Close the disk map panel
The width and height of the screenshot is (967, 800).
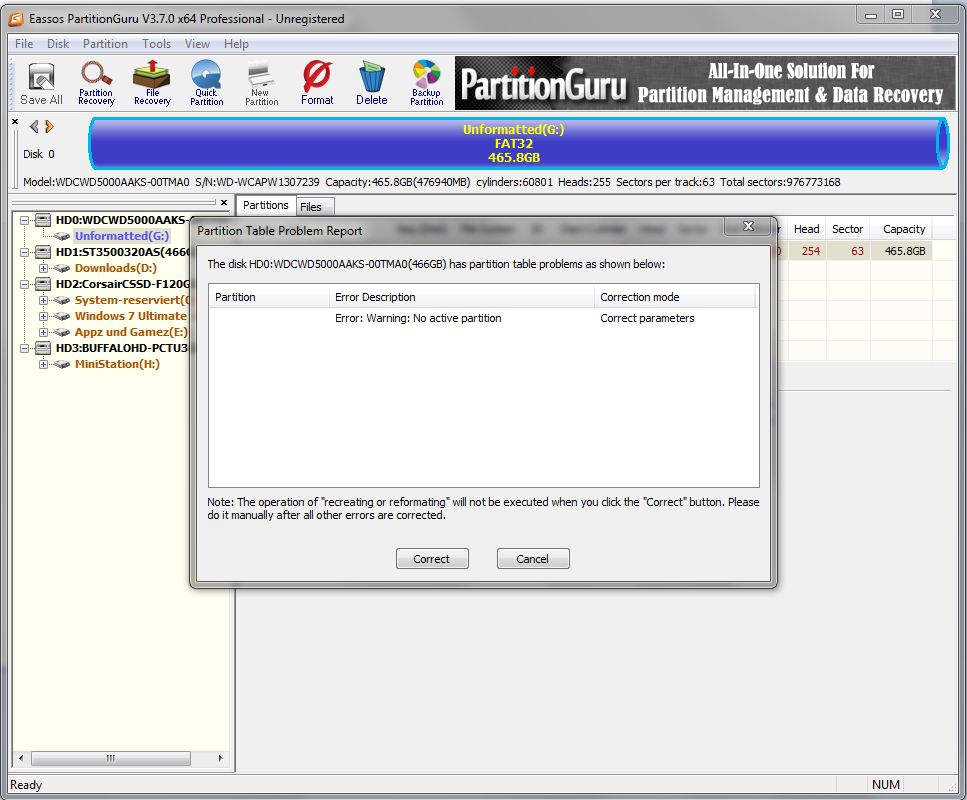coord(15,122)
